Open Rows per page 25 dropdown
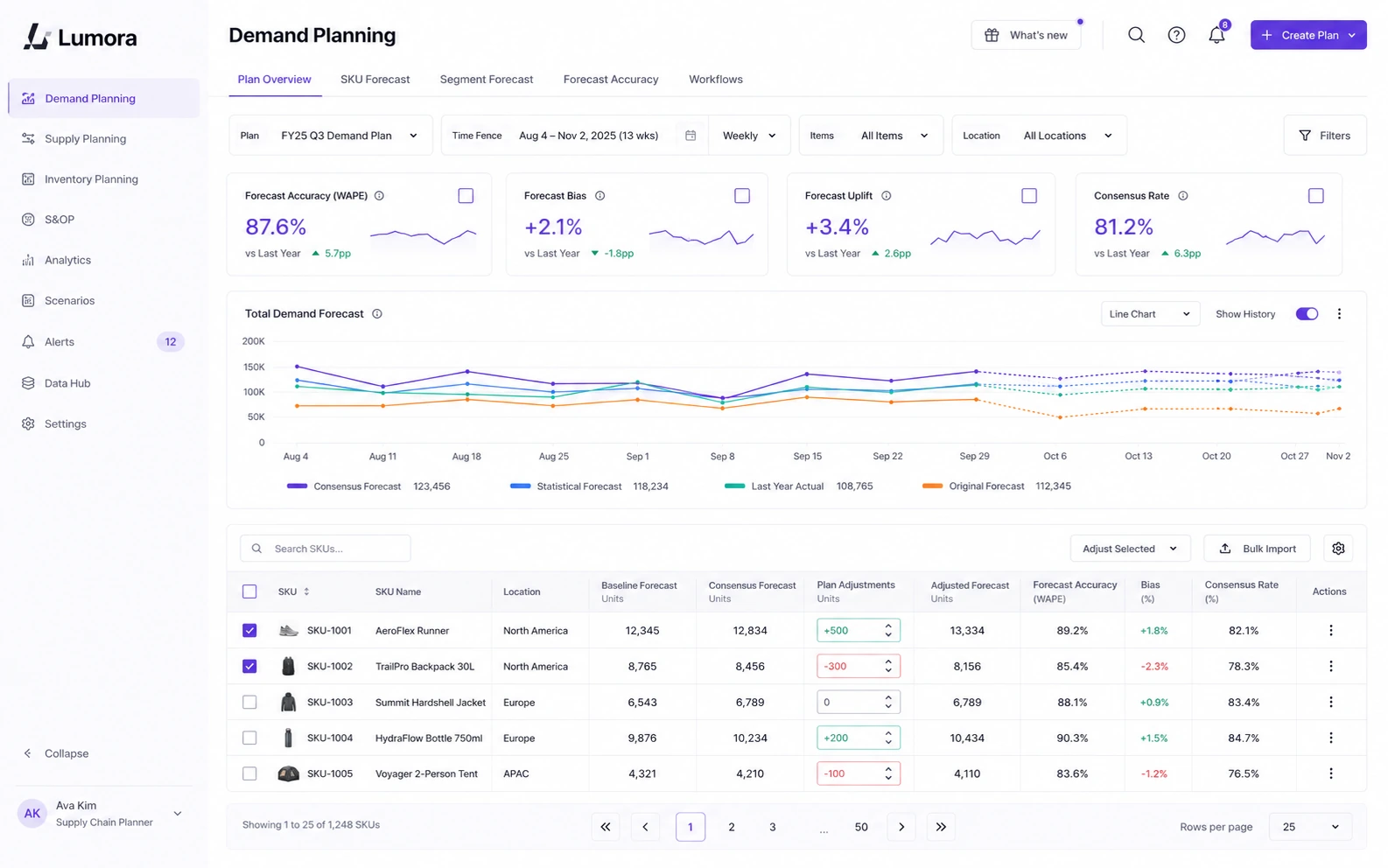This screenshot has height=868, width=1388. coord(1310,827)
